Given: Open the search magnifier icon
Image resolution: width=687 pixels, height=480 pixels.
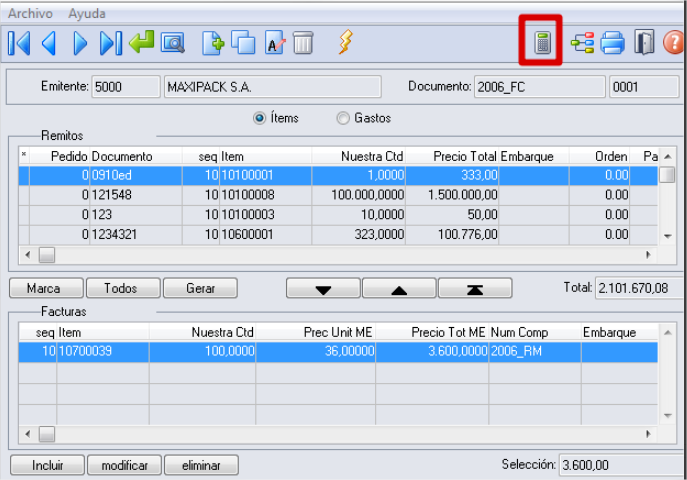Looking at the screenshot, I should point(173,43).
